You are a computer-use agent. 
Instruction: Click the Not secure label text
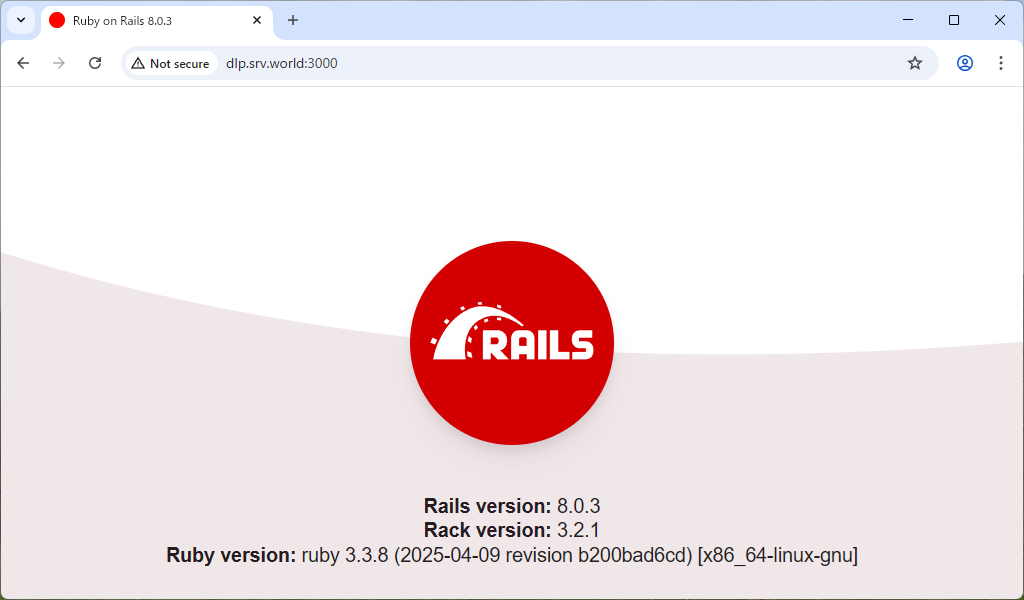click(182, 63)
